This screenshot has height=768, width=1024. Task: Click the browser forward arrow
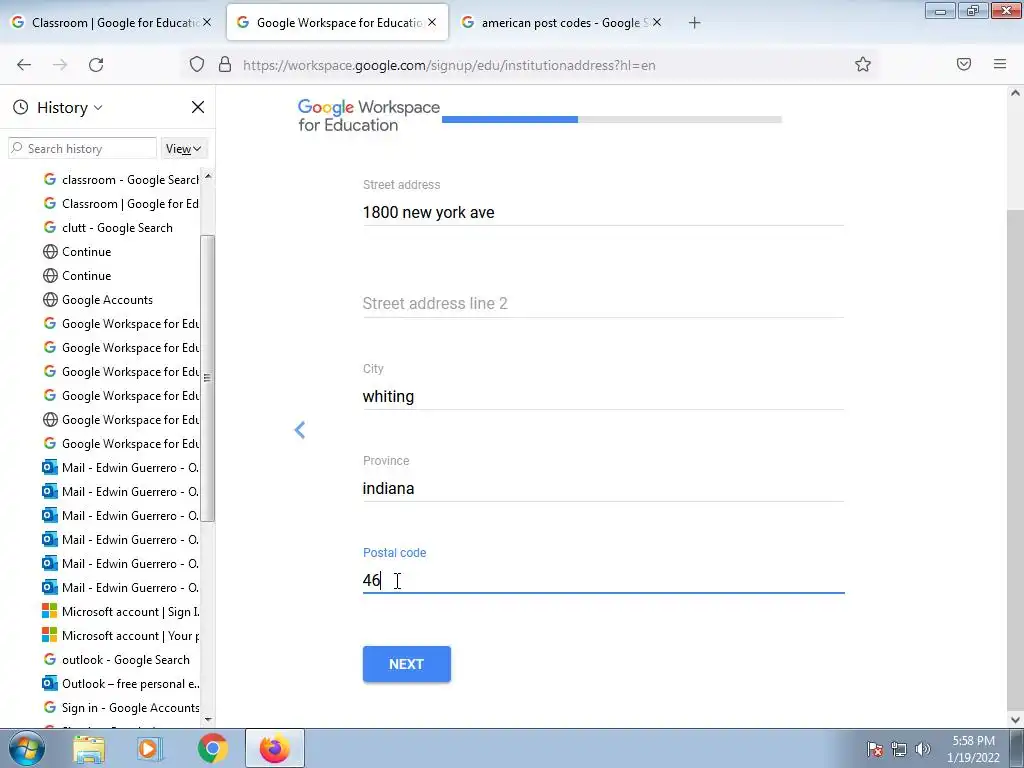[x=60, y=65]
